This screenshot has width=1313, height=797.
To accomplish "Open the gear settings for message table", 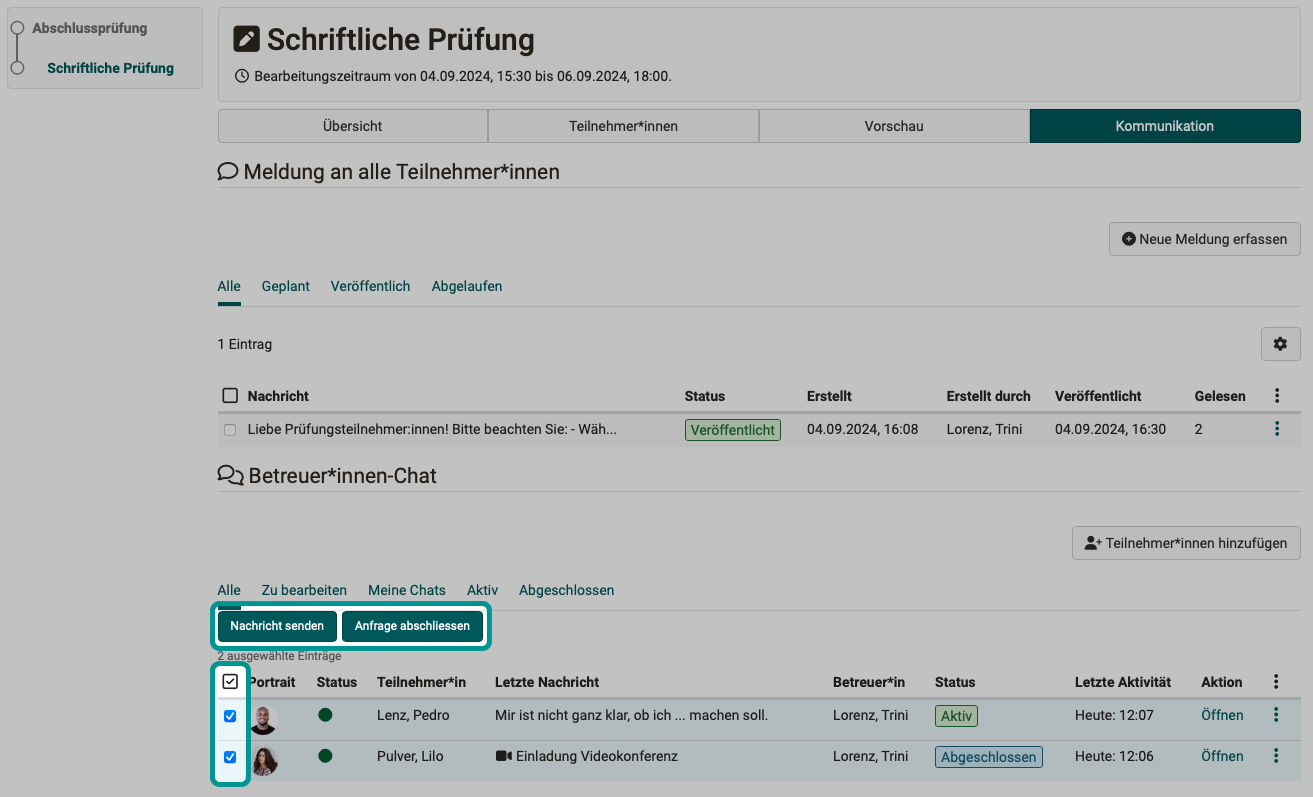I will (1280, 344).
